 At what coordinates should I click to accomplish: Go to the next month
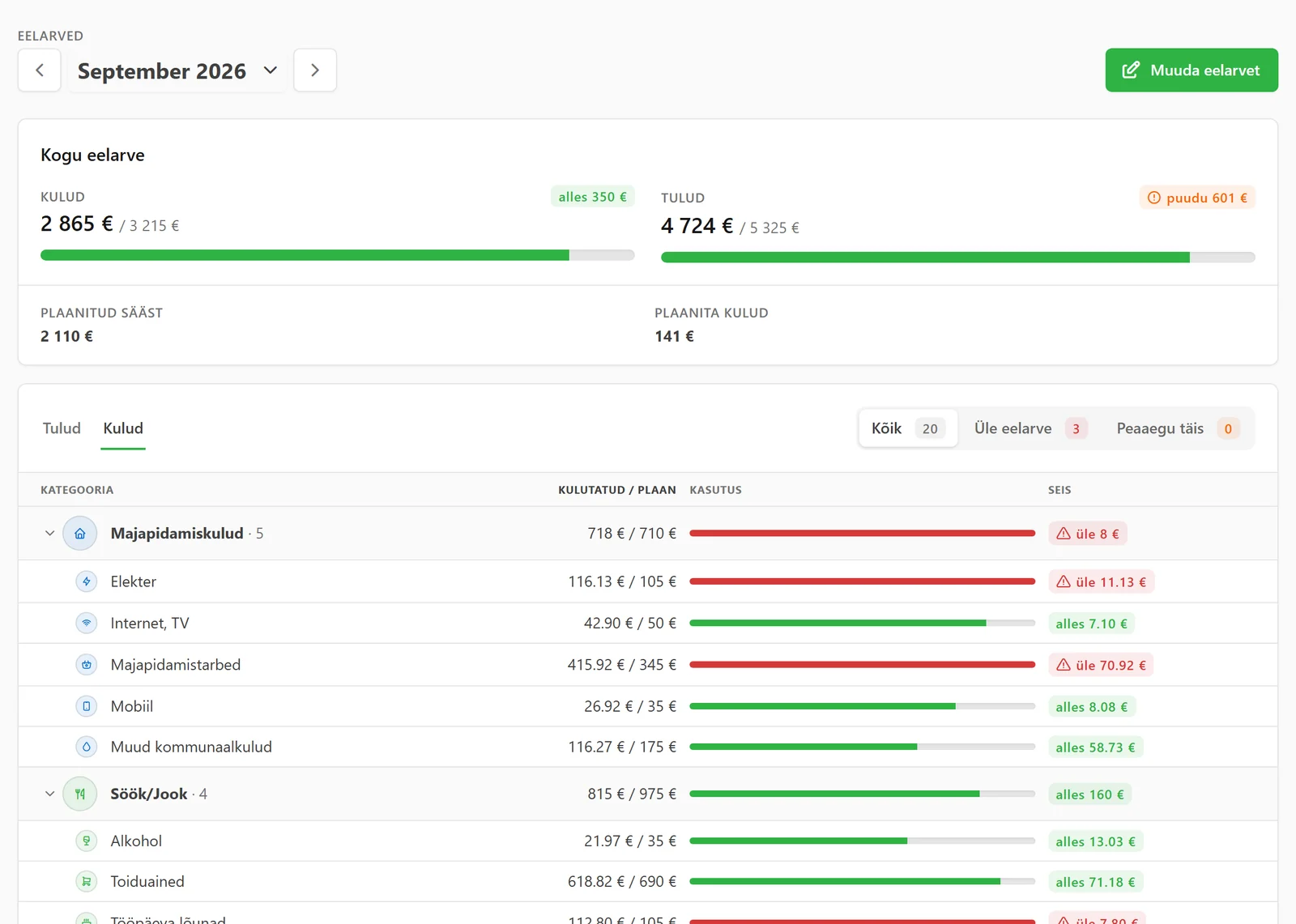coord(315,70)
